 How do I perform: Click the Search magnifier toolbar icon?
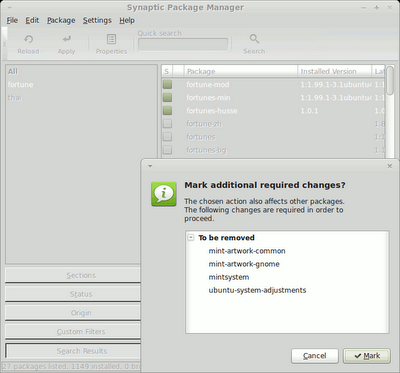pyautogui.click(x=254, y=39)
